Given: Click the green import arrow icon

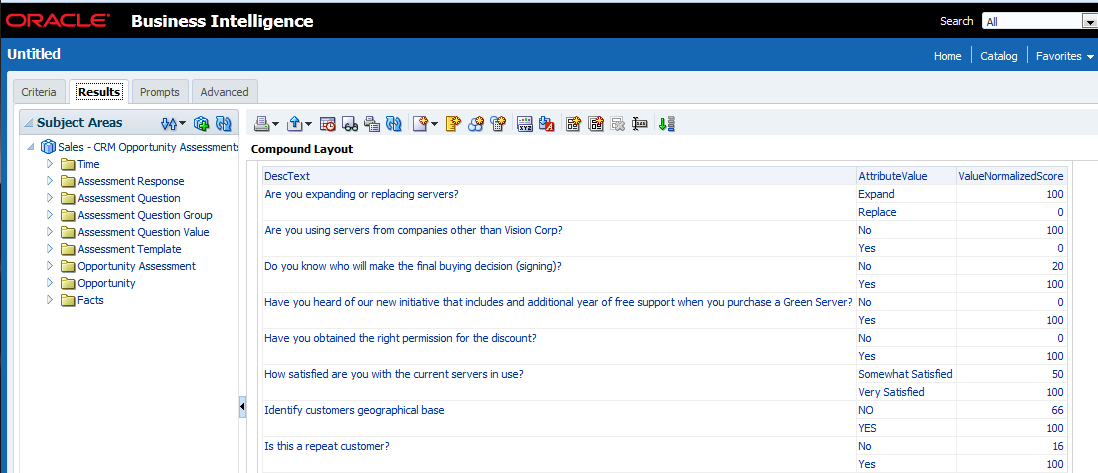Looking at the screenshot, I should (x=667, y=124).
